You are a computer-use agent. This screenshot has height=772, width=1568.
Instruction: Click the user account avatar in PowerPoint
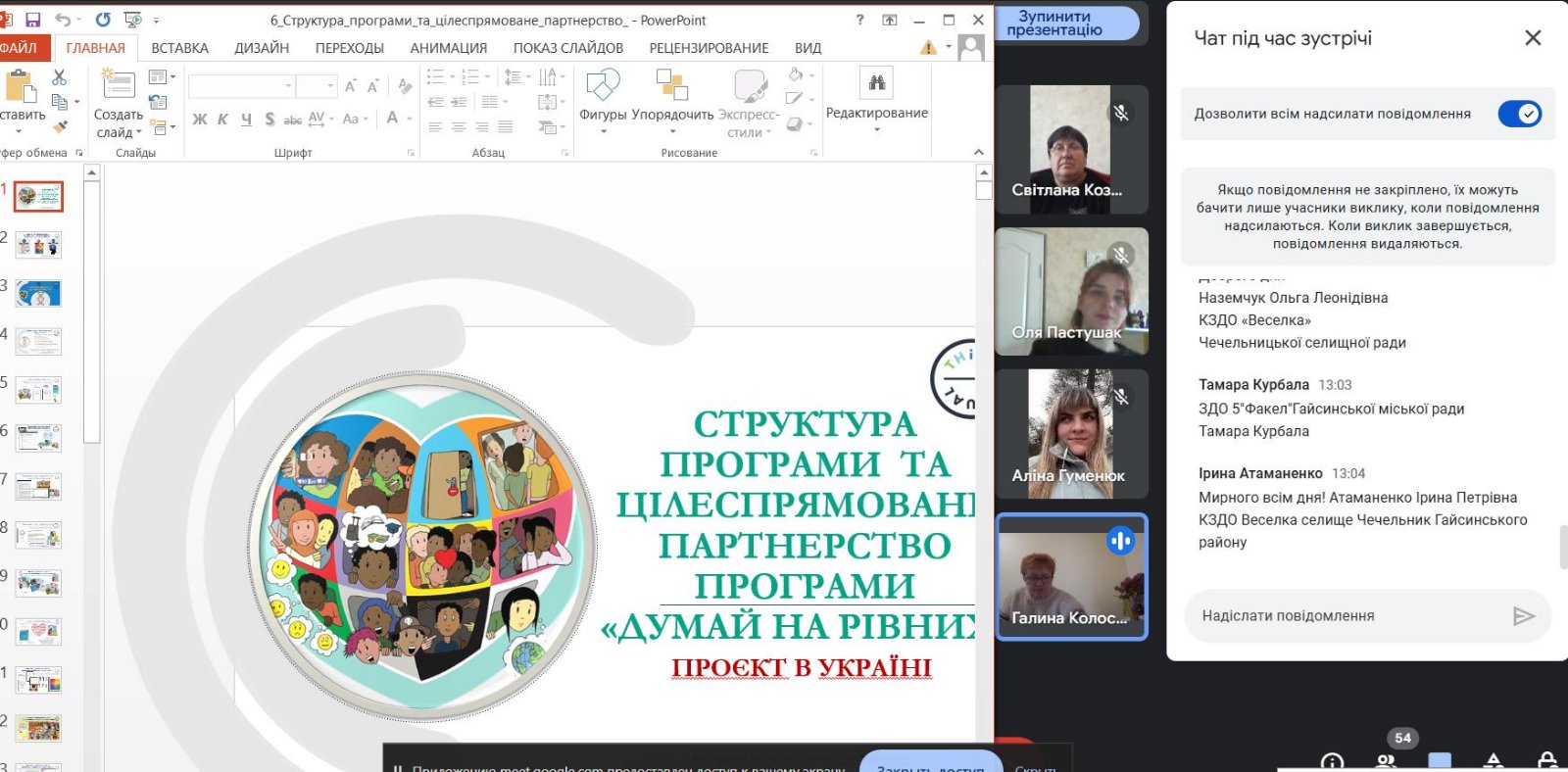pyautogui.click(x=970, y=47)
